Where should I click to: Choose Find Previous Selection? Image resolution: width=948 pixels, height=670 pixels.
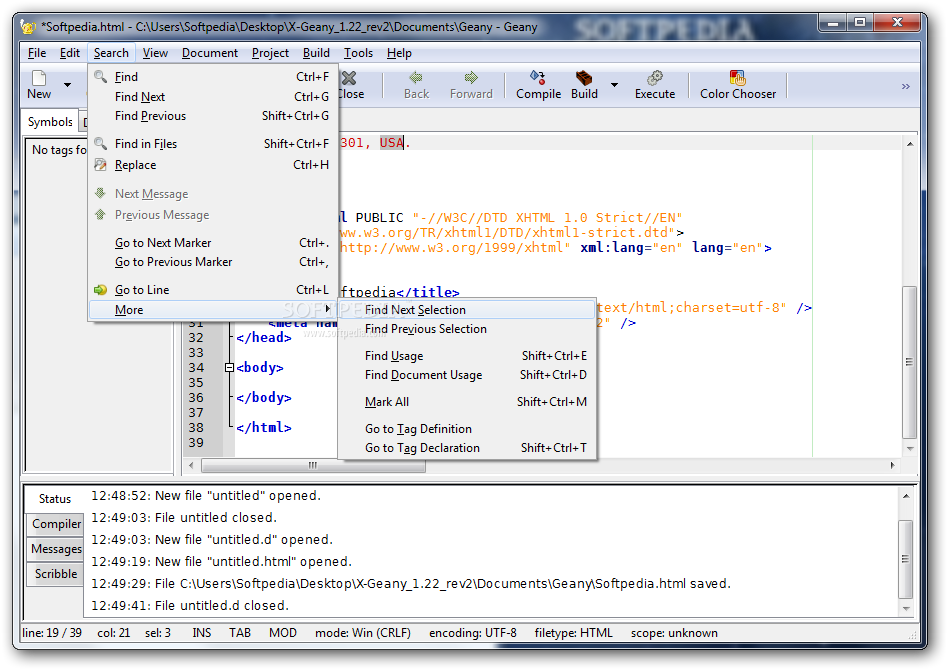pyautogui.click(x=467, y=329)
